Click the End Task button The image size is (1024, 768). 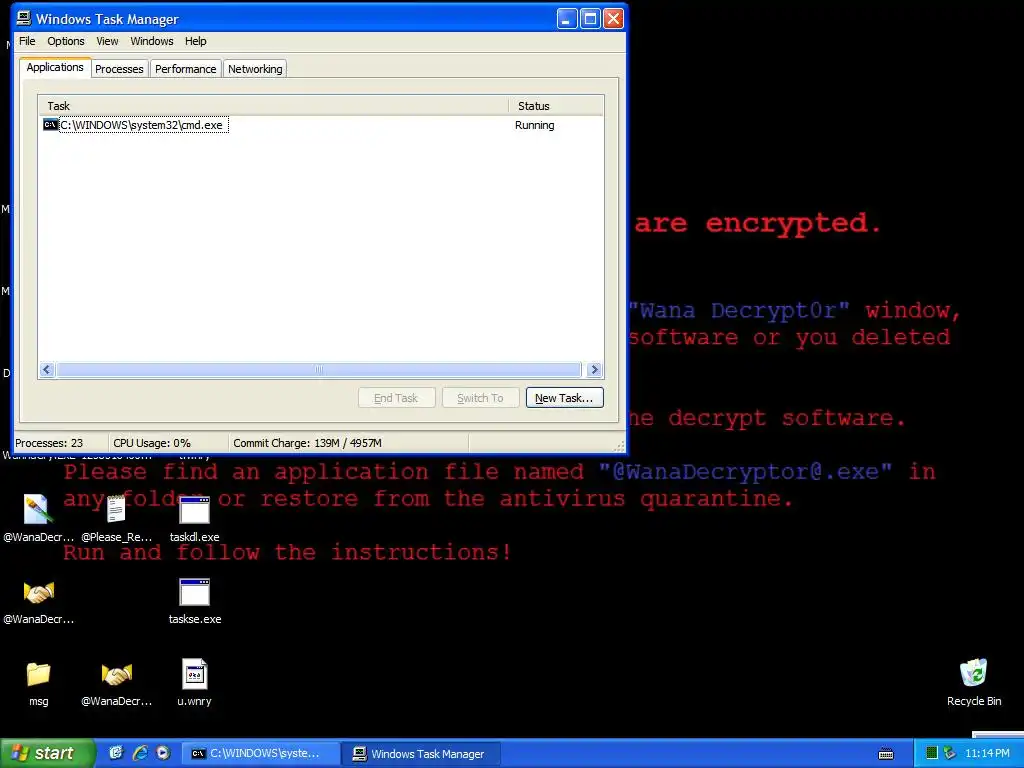396,398
